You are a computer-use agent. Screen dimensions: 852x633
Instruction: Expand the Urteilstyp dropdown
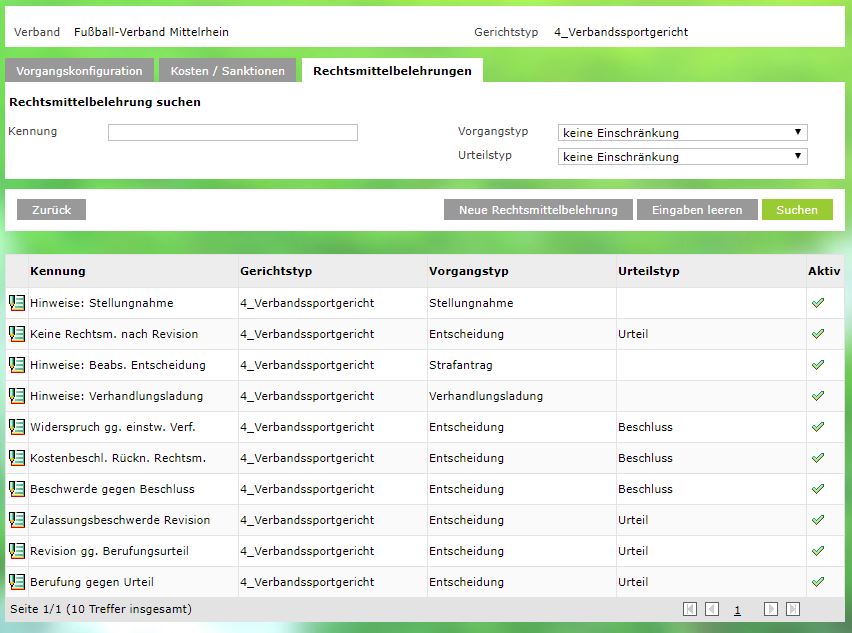pyautogui.click(x=682, y=157)
